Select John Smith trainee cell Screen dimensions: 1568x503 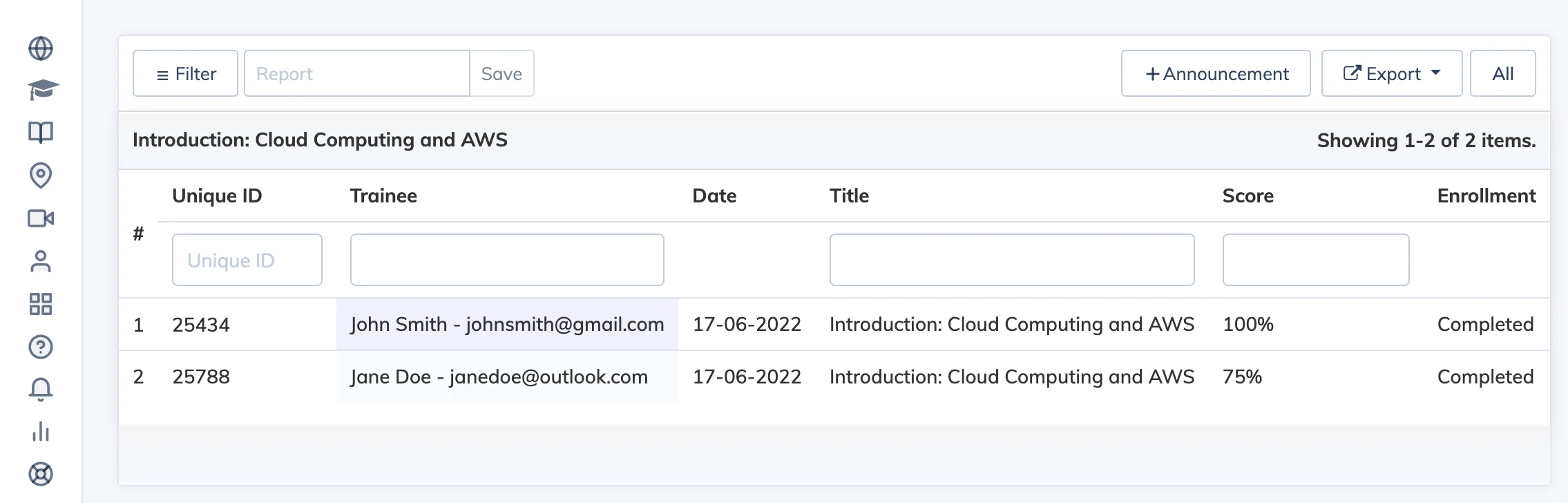tap(507, 324)
